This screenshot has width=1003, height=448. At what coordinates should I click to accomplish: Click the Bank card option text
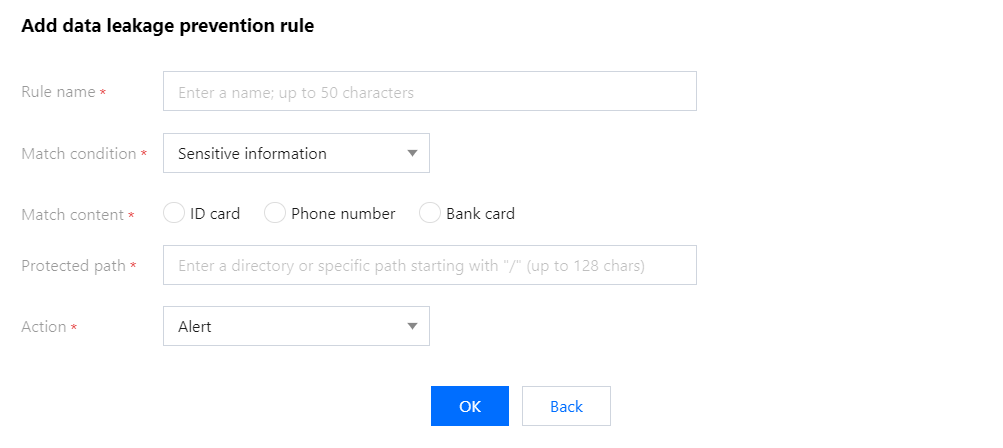[x=480, y=214]
